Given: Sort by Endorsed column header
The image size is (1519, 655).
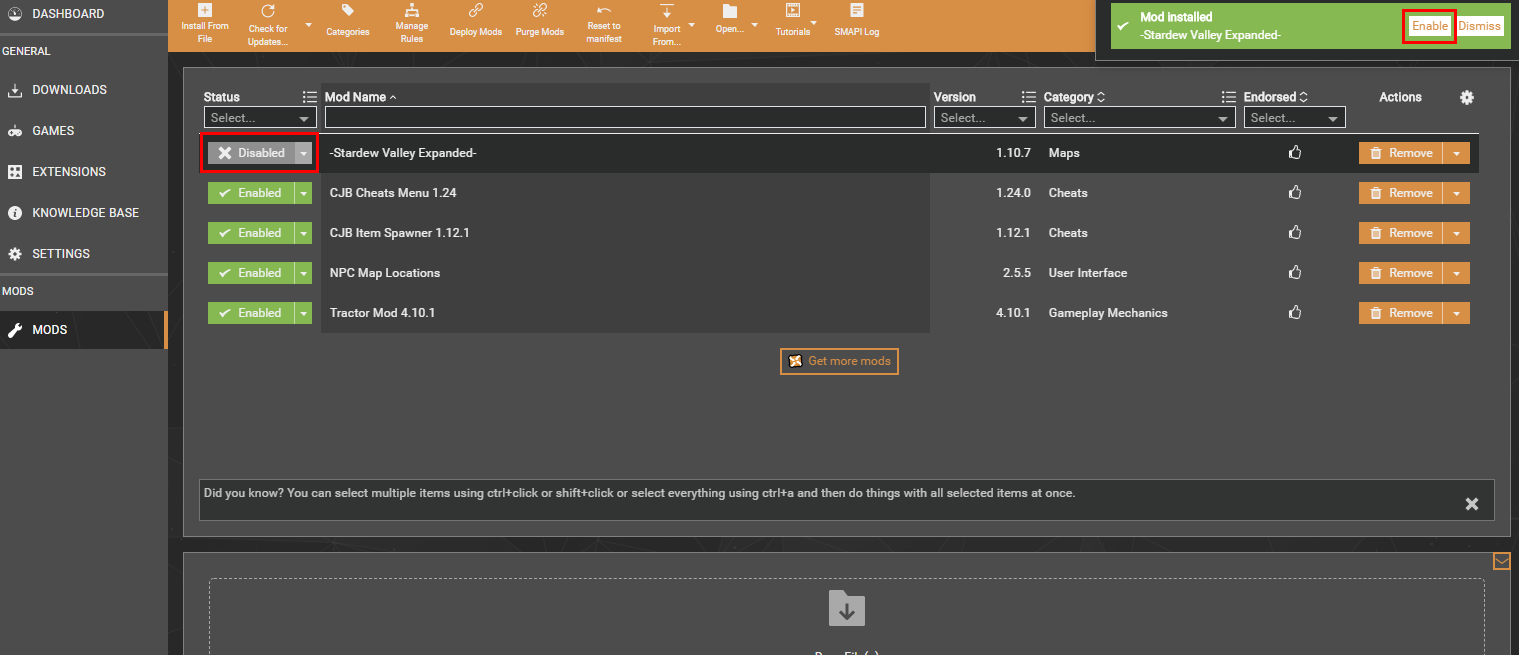Looking at the screenshot, I should coord(1276,97).
